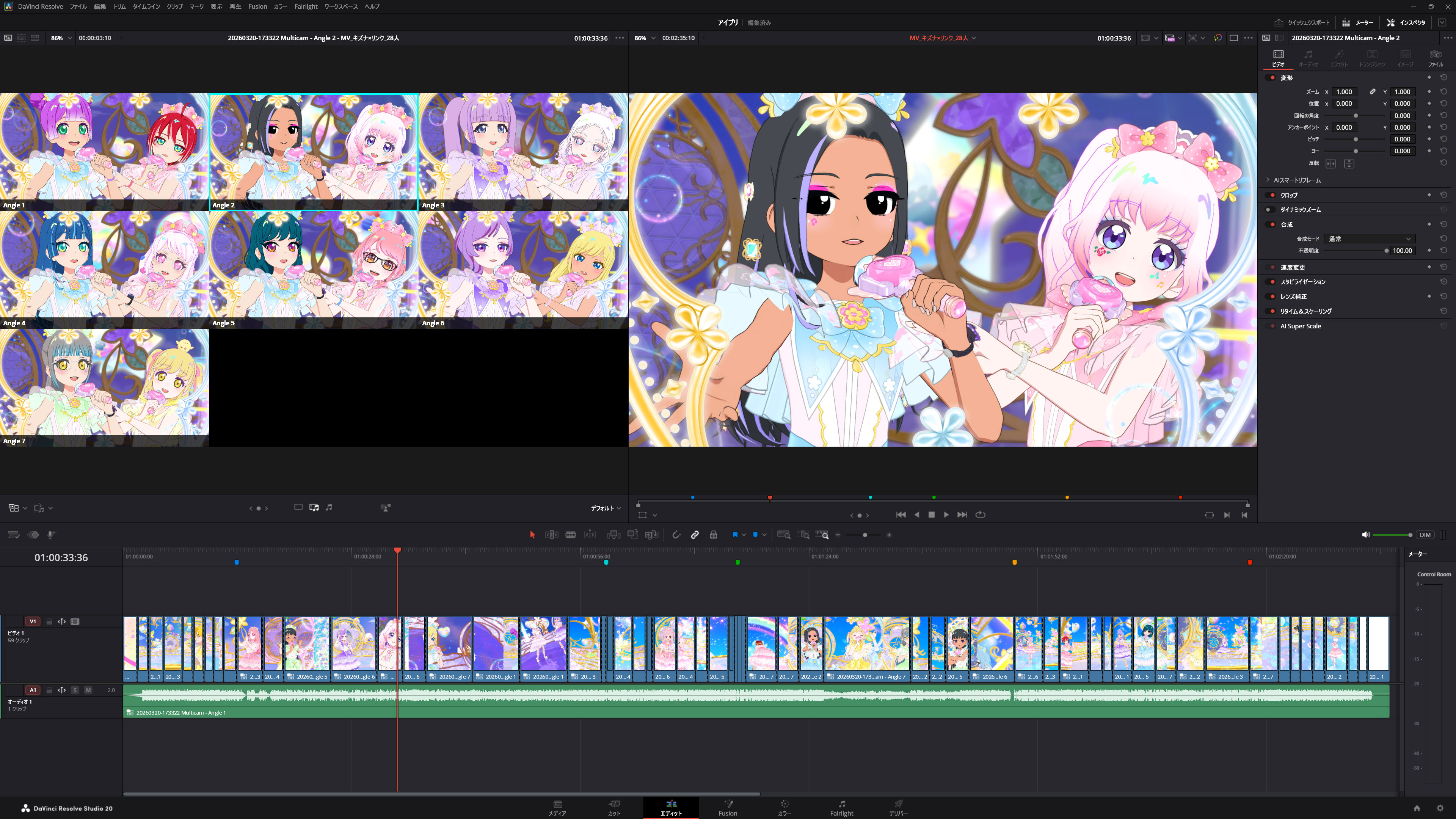Click the speaker volume icon
Image resolution: width=1456 pixels, height=819 pixels.
pos(1365,535)
